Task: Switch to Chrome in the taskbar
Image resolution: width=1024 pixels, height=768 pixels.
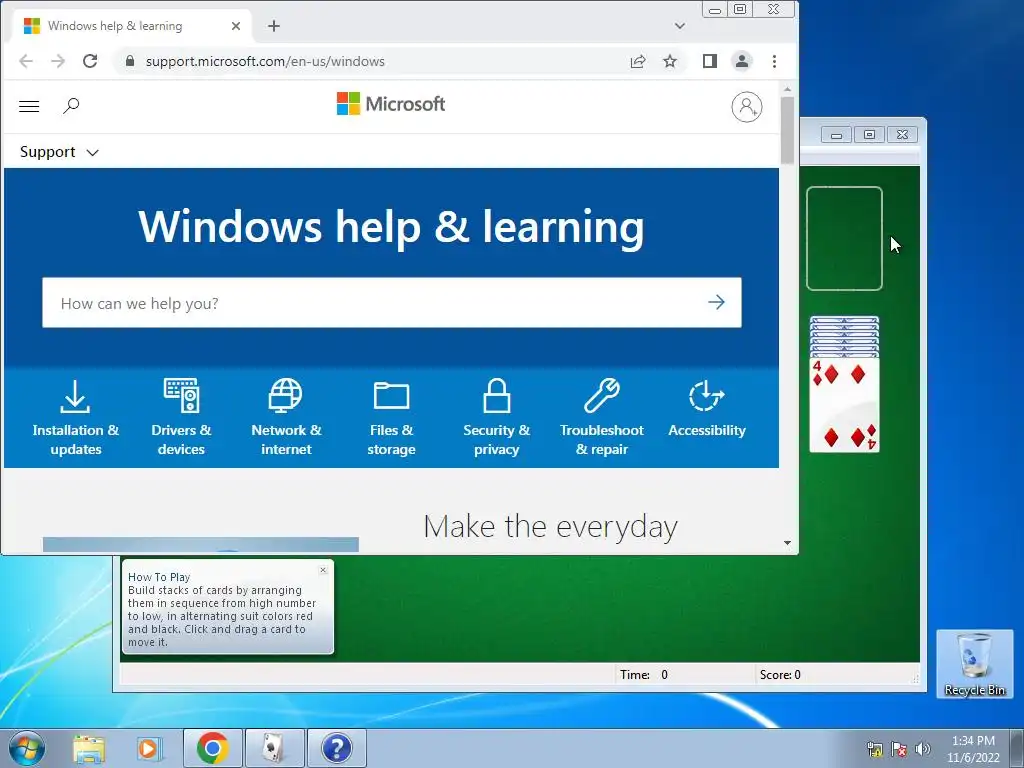Action: click(212, 748)
